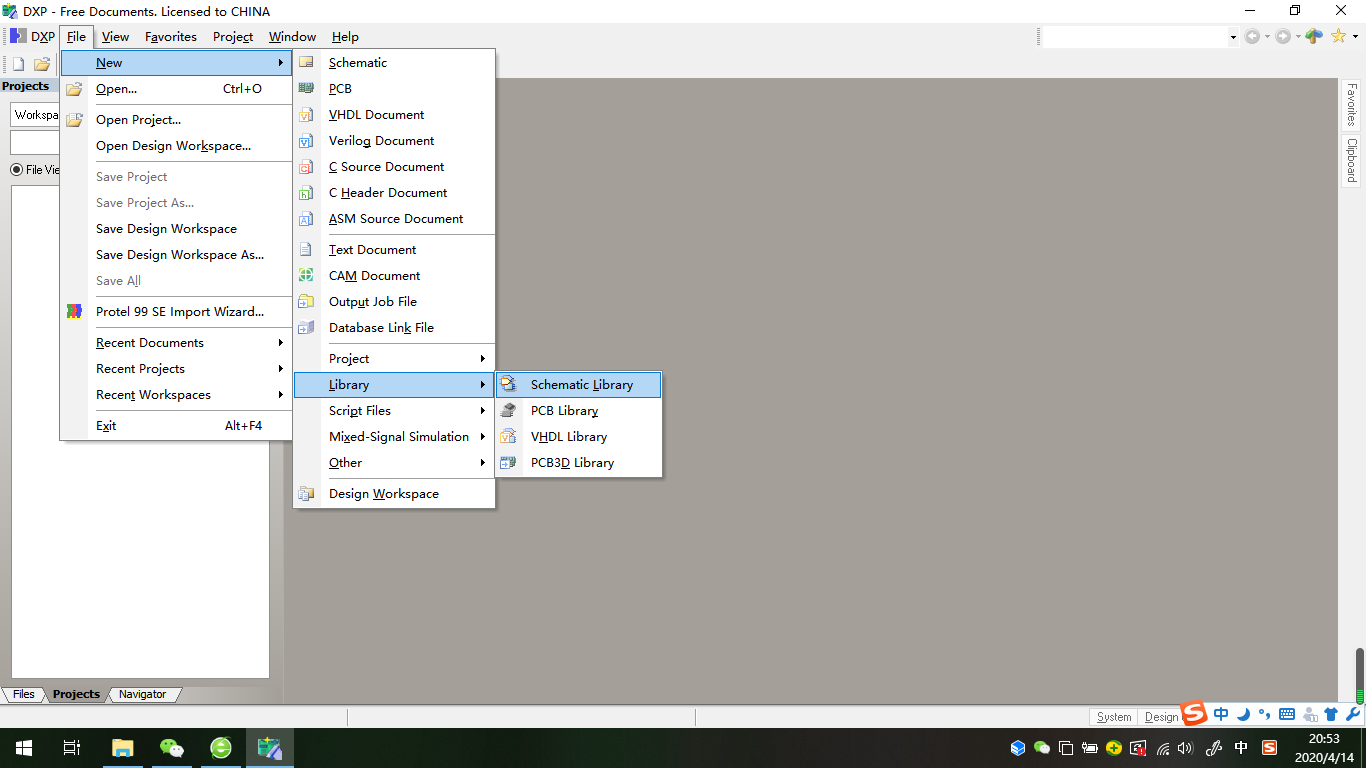Click the empty address bar field
The height and width of the screenshot is (768, 1366).
click(1133, 37)
